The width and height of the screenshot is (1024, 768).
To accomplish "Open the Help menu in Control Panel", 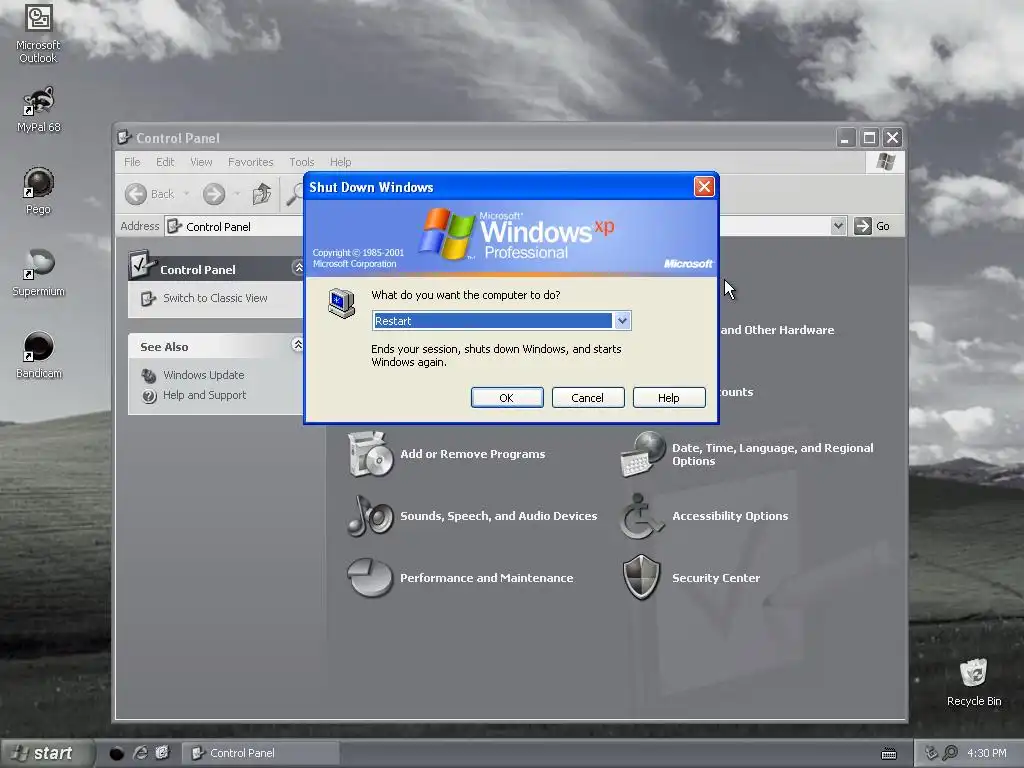I will coord(340,162).
